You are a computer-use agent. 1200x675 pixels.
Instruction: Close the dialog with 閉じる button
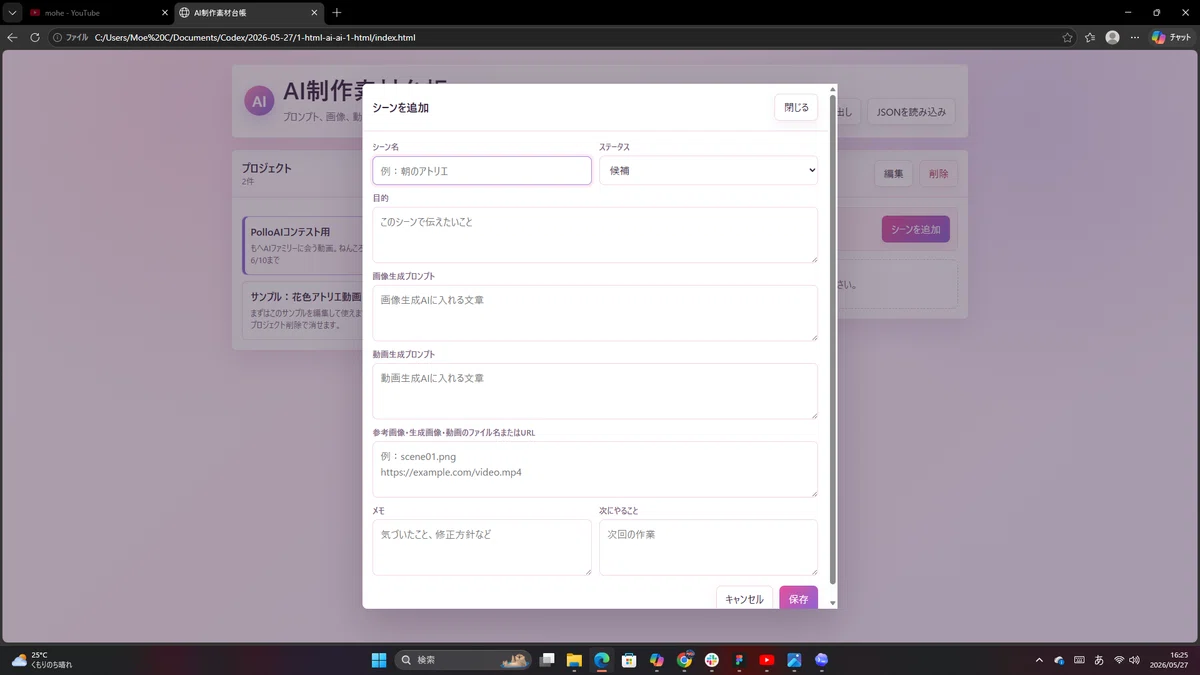click(x=796, y=107)
